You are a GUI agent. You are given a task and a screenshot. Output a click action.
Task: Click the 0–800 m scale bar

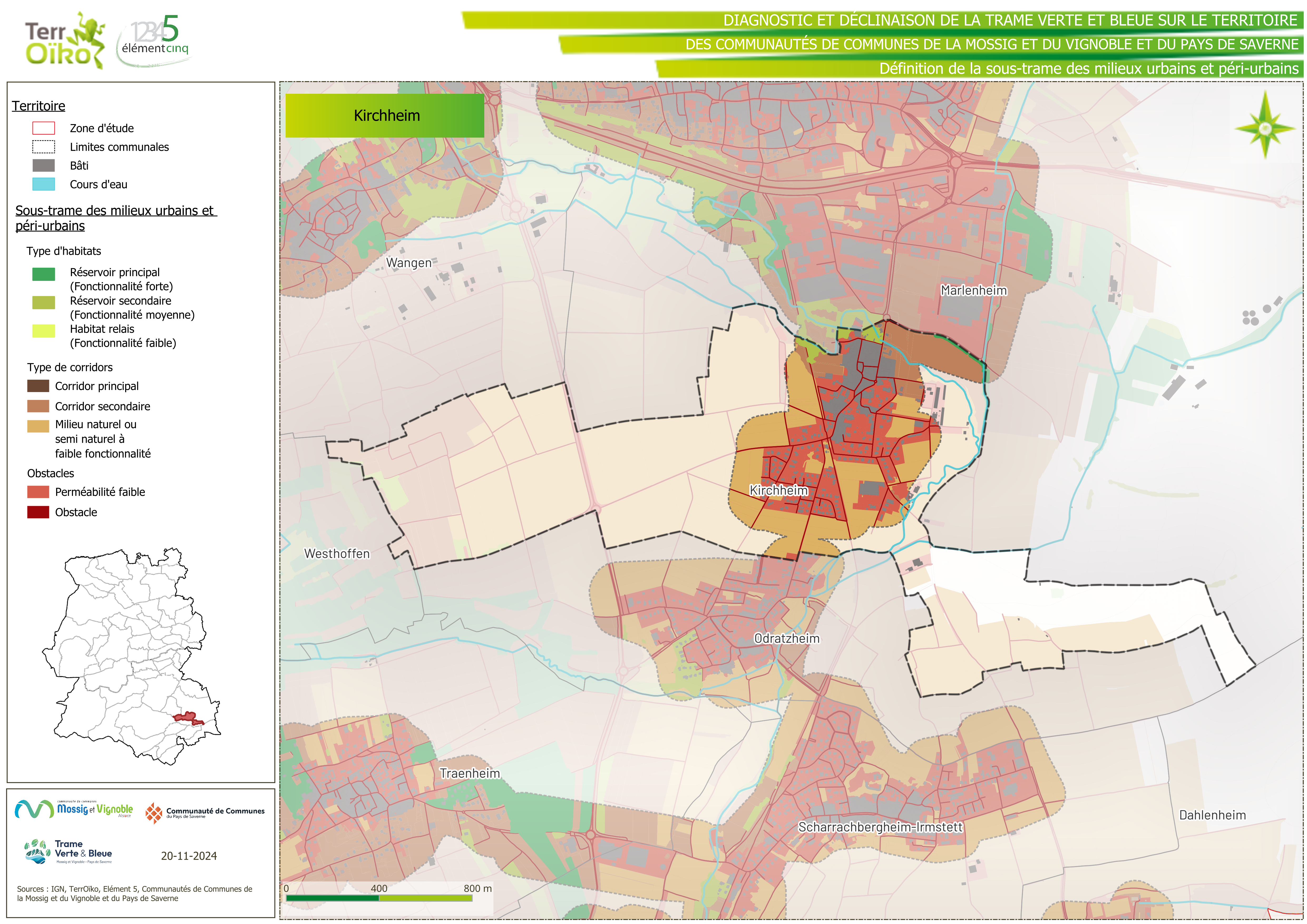pyautogui.click(x=379, y=898)
